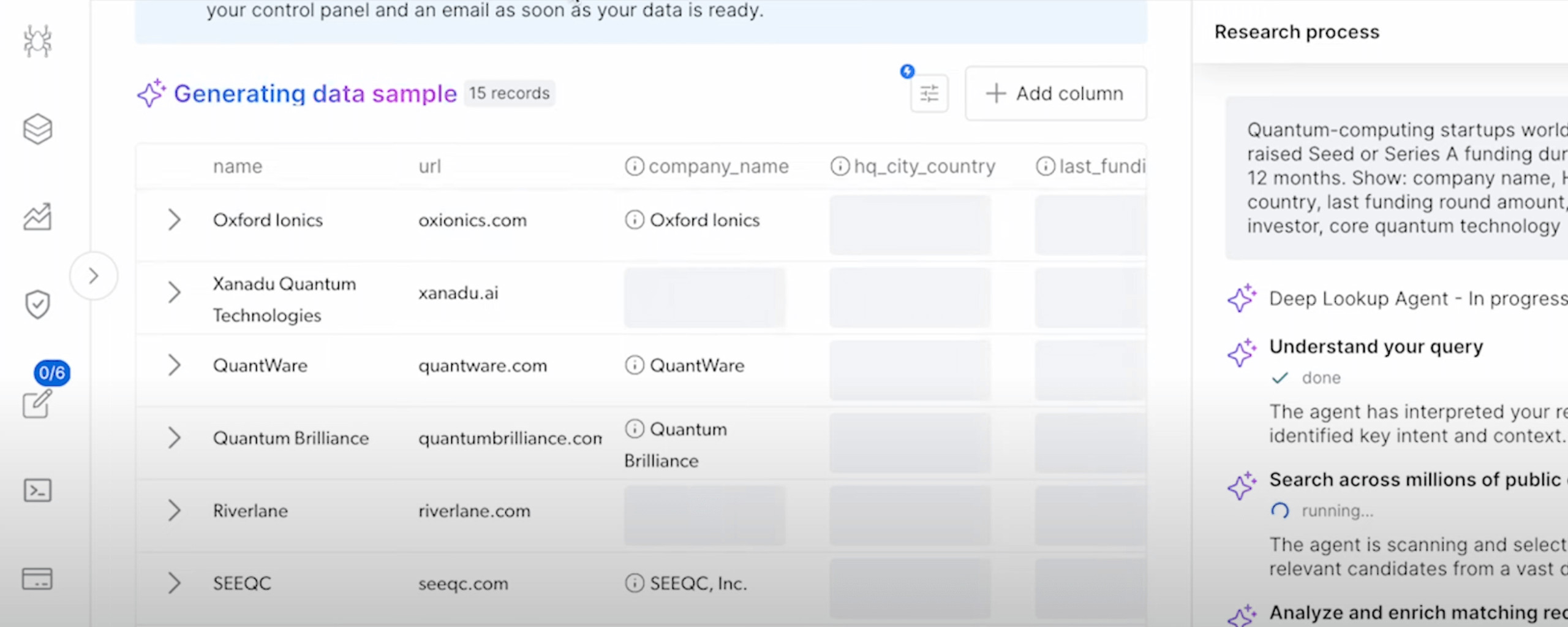Click the name column header
The width and height of the screenshot is (1568, 627).
pyautogui.click(x=238, y=166)
